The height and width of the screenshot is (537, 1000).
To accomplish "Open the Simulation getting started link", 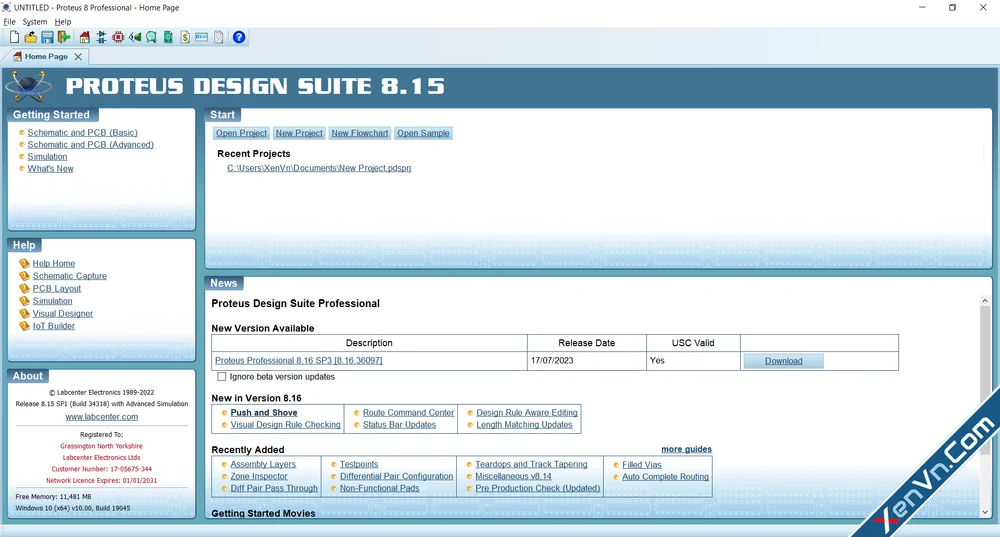I will 47,157.
